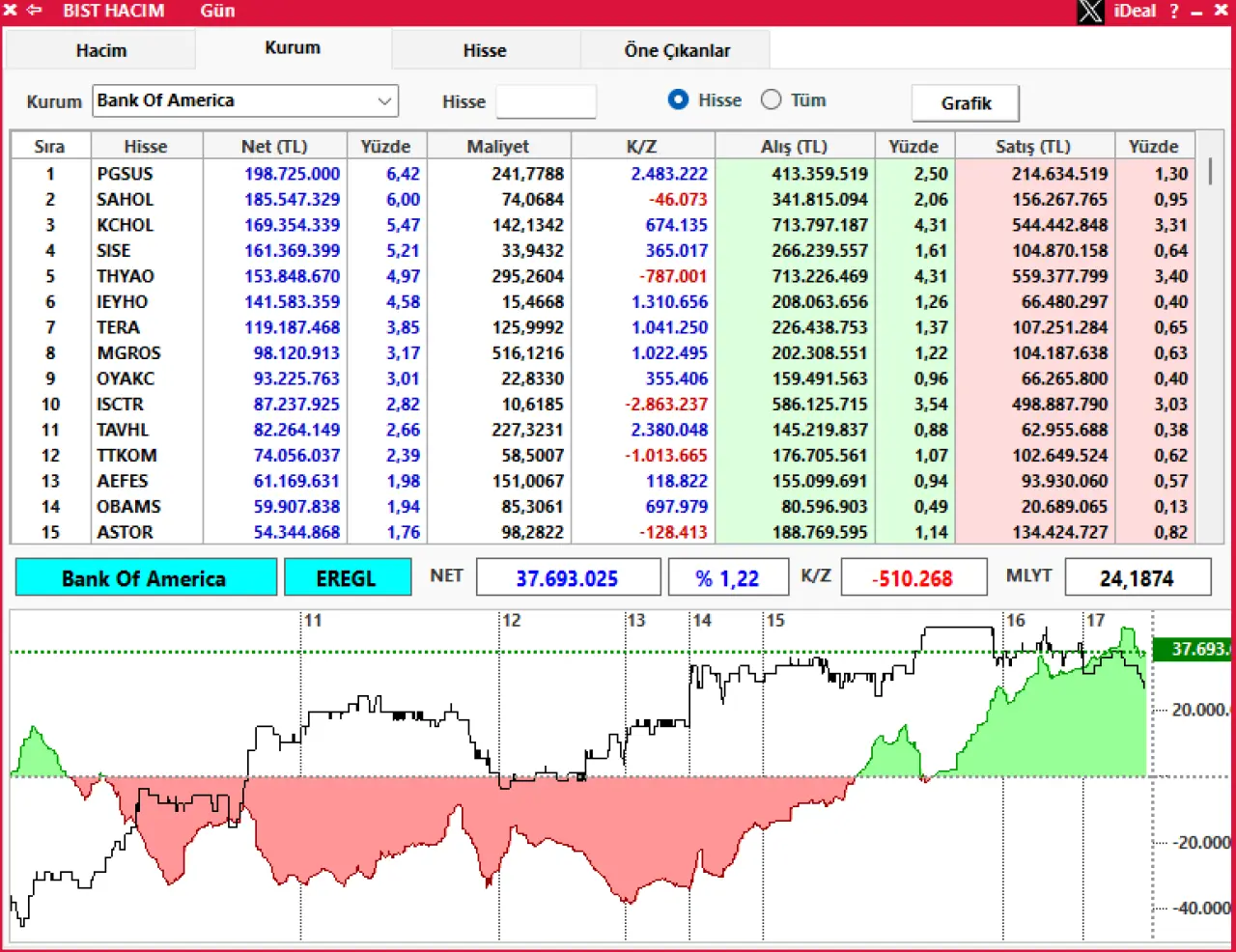Sort by the Maliyet column header
Viewport: 1236px width, 952px height.
[x=498, y=146]
